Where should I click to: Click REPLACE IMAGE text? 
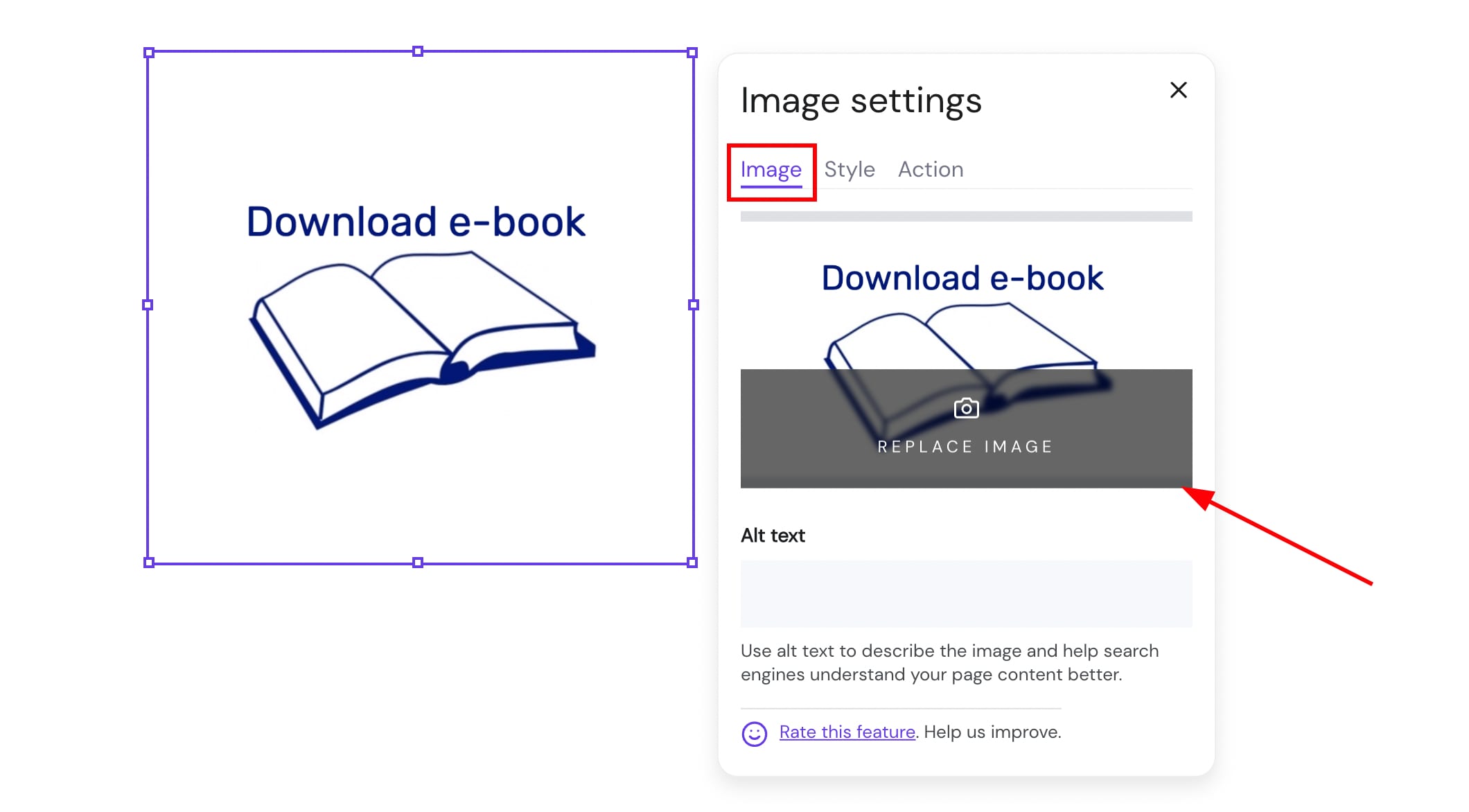coord(965,447)
